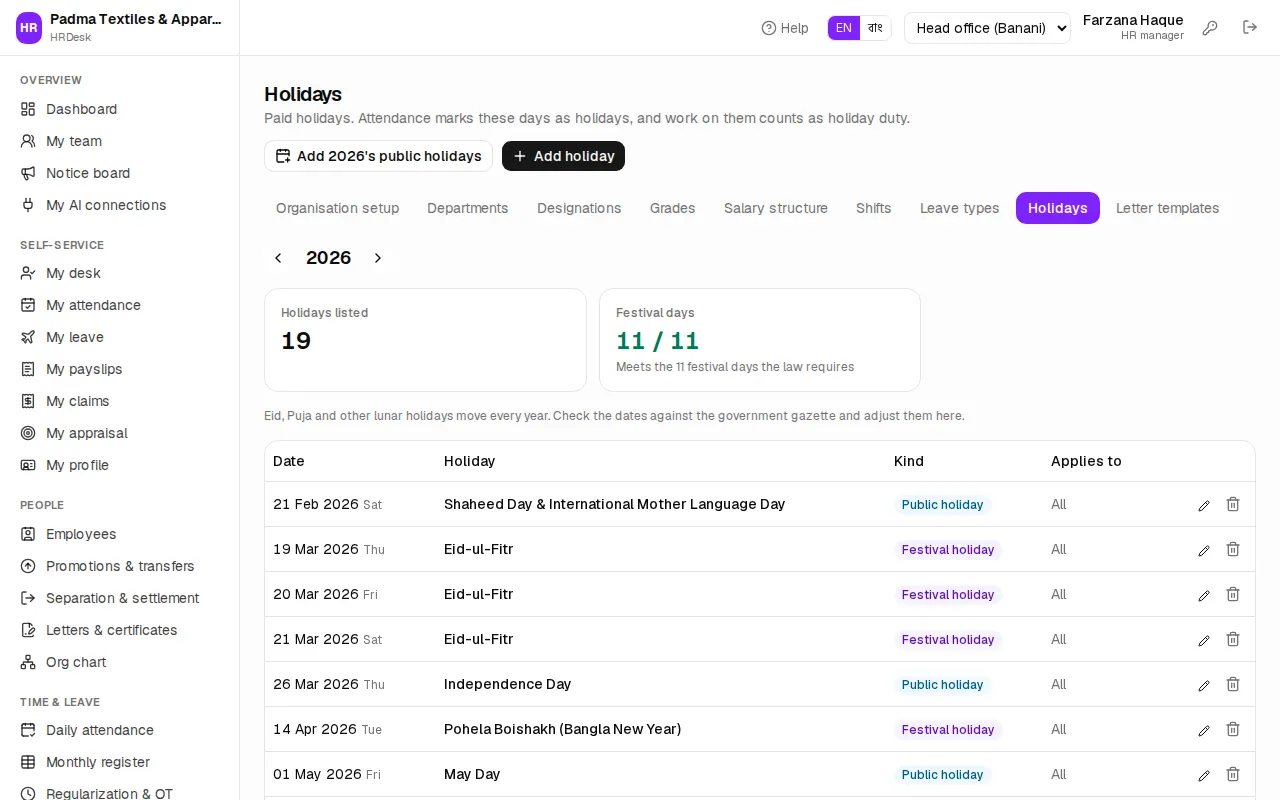The image size is (1280, 800).
Task: Open the Monthly register page
Action: [x=120, y=762]
